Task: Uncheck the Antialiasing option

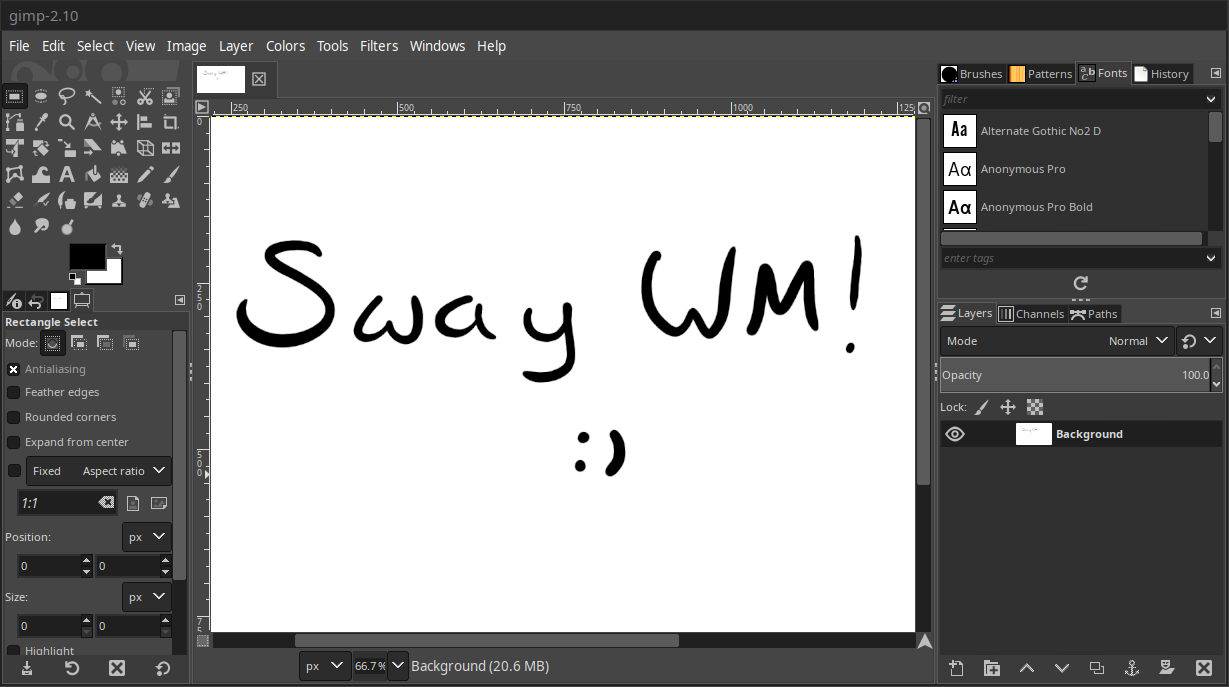Action: [x=14, y=369]
